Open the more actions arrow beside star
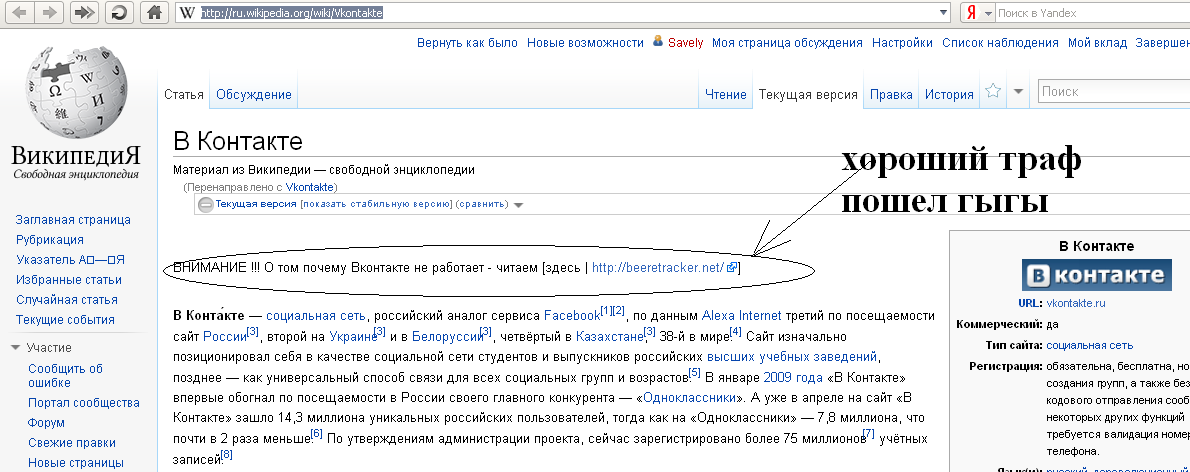The height and width of the screenshot is (472, 1190). [x=1018, y=91]
